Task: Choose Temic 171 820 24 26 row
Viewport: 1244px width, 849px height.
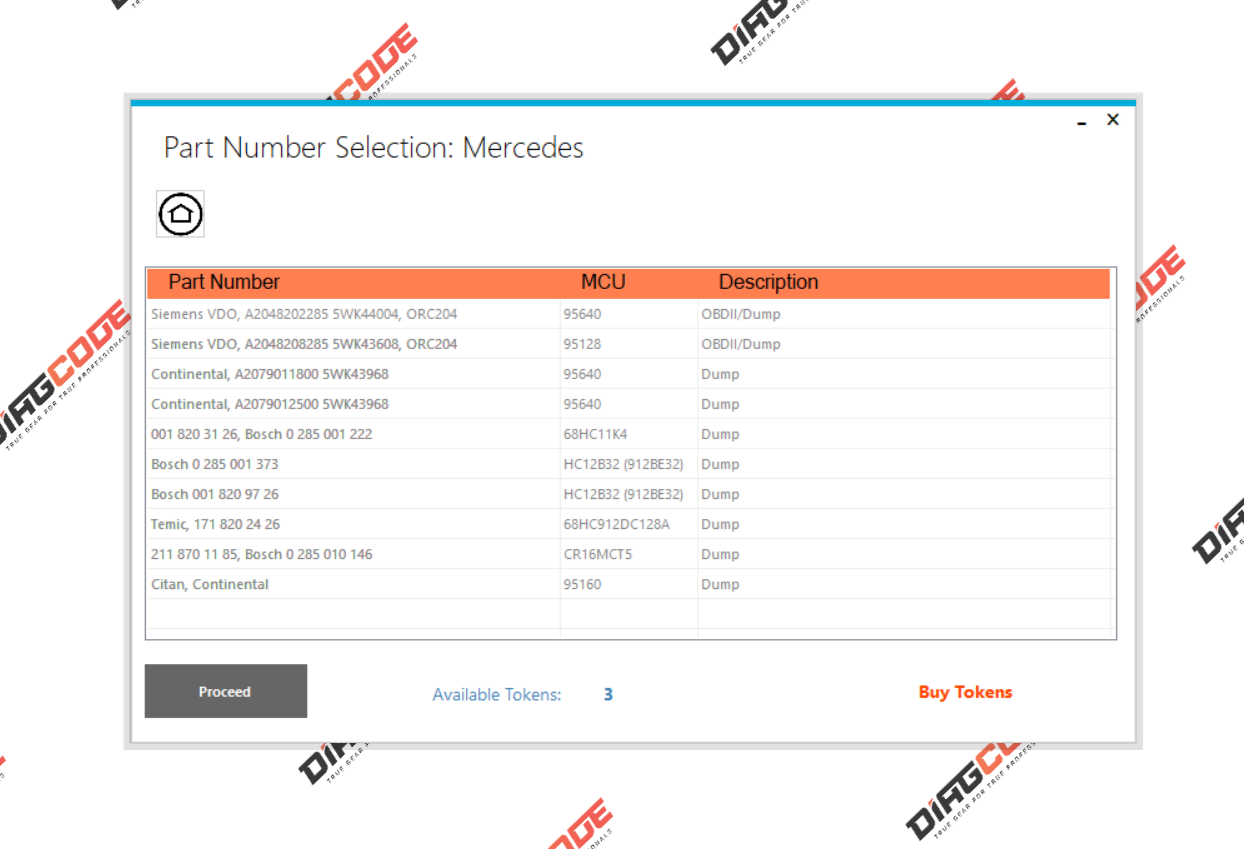Action: click(630, 524)
